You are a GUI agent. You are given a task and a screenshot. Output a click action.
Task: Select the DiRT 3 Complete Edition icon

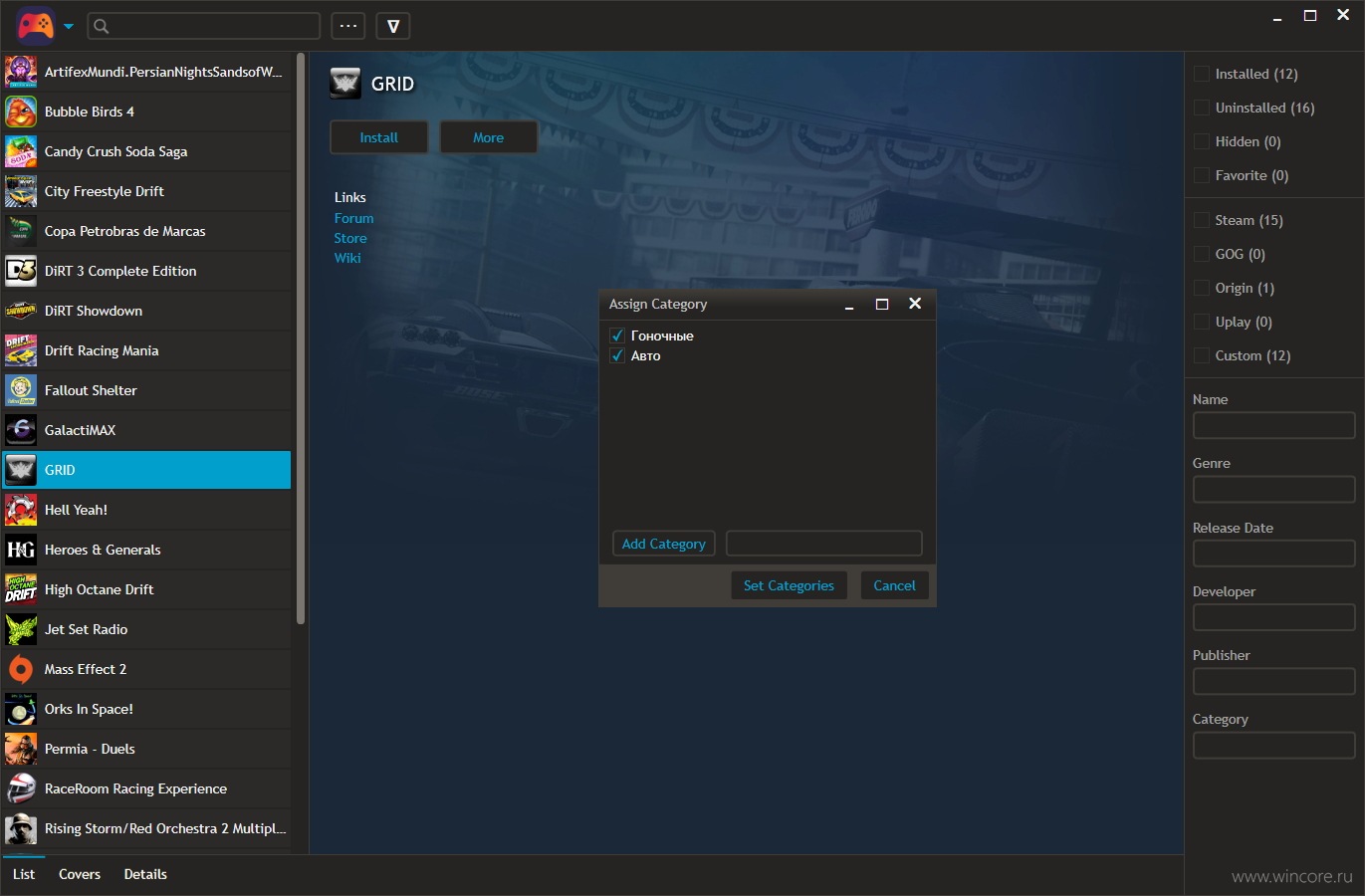[21, 271]
